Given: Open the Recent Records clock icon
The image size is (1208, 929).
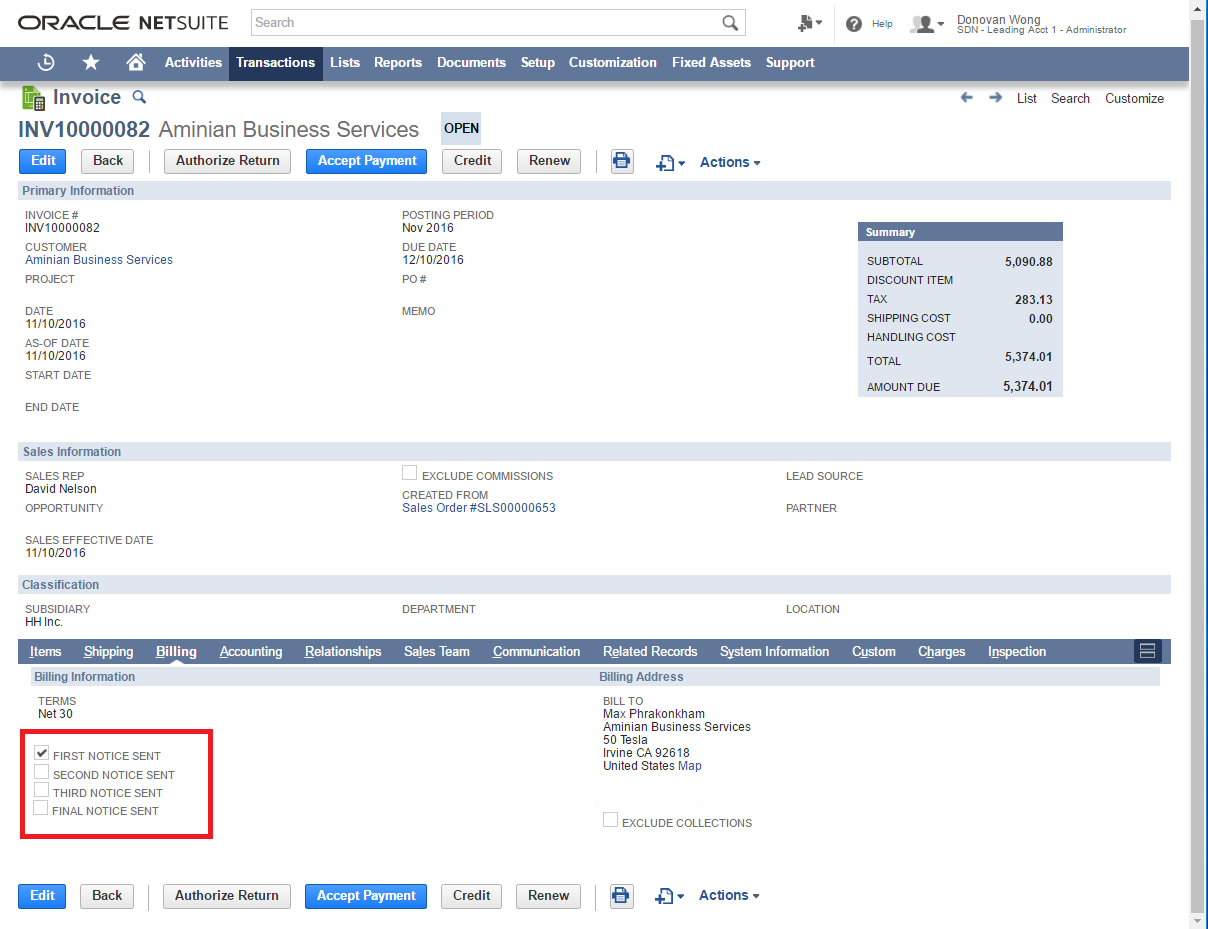Looking at the screenshot, I should [x=46, y=62].
